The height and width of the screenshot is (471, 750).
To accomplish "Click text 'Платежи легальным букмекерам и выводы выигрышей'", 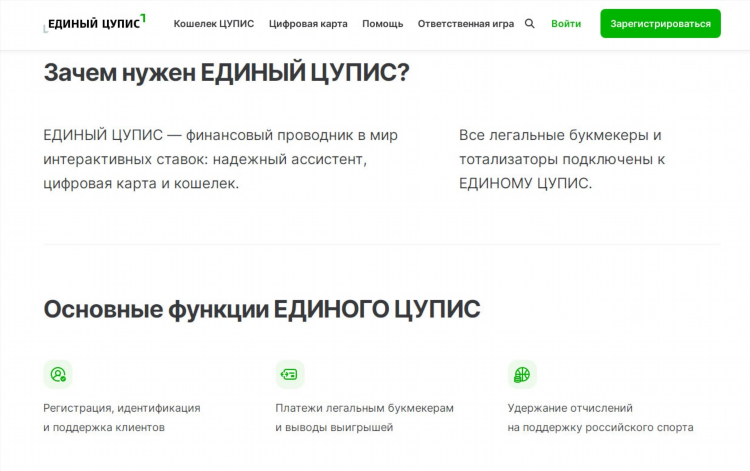I will (x=364, y=417).
